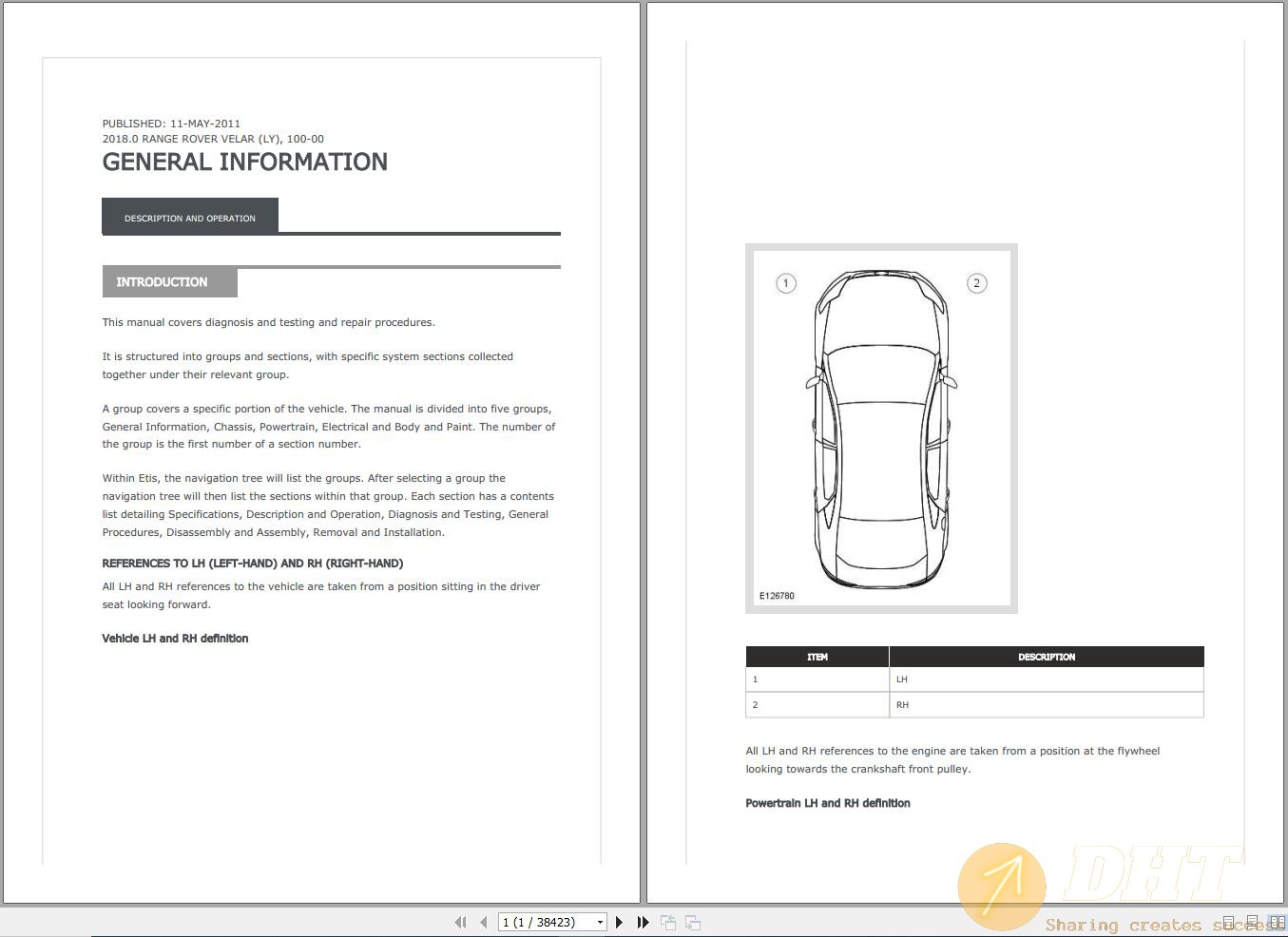The width and height of the screenshot is (1288, 937).
Task: Click the 'PUBLISHED: 11-MAY-2011' line
Action: coord(171,124)
